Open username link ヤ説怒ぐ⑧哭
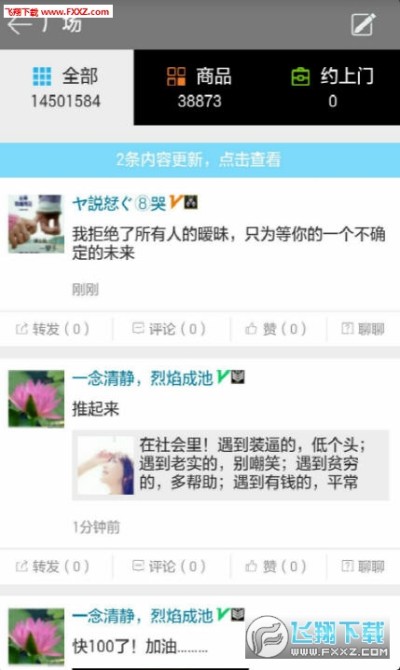The height and width of the screenshot is (670, 400). [119, 203]
